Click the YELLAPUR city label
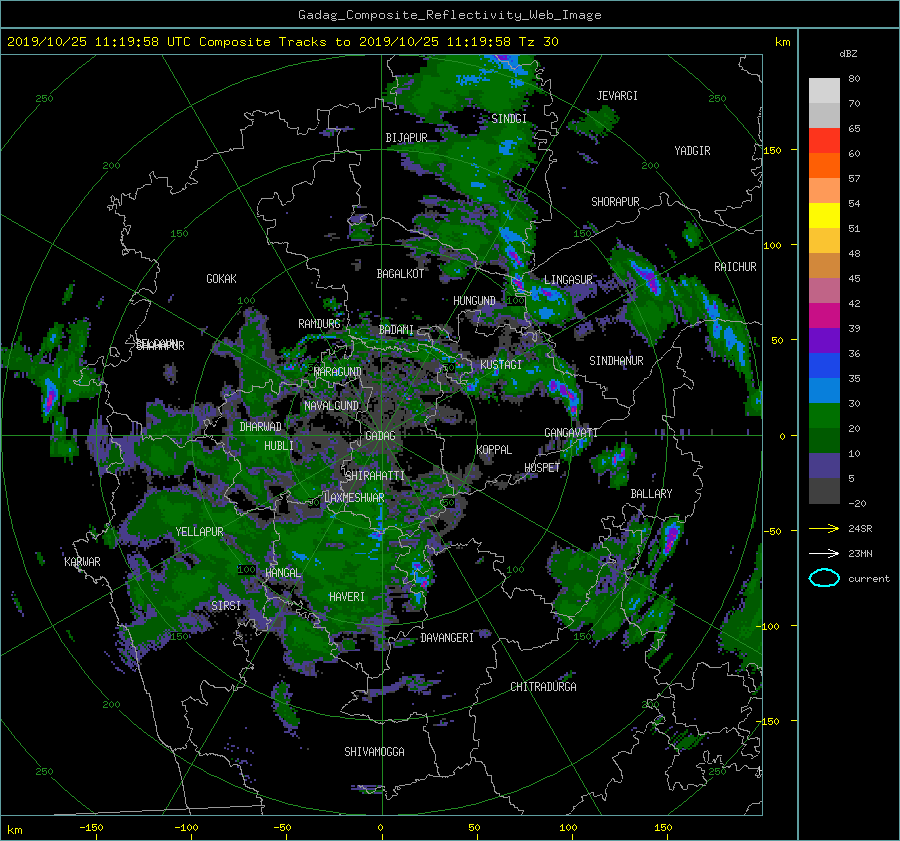 tap(199, 532)
